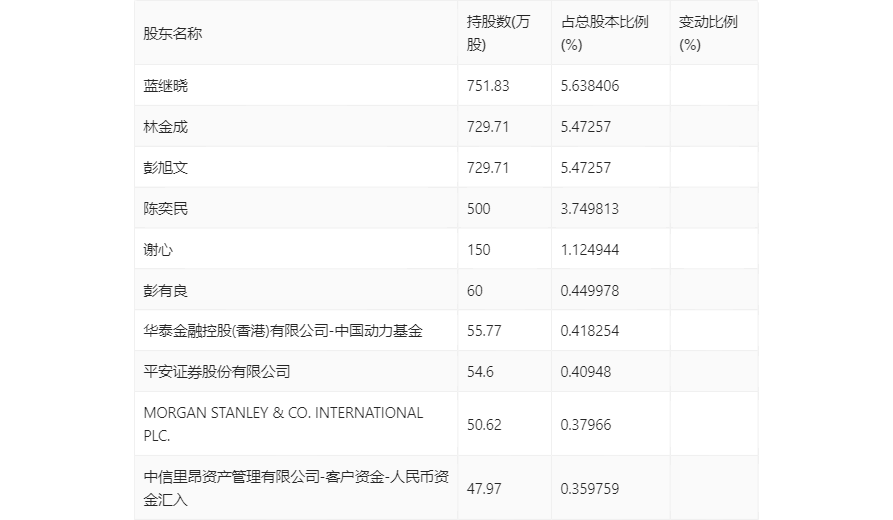The image size is (893, 520).
Task: Select shareholder name 蓝继晓
Action: 165,86
